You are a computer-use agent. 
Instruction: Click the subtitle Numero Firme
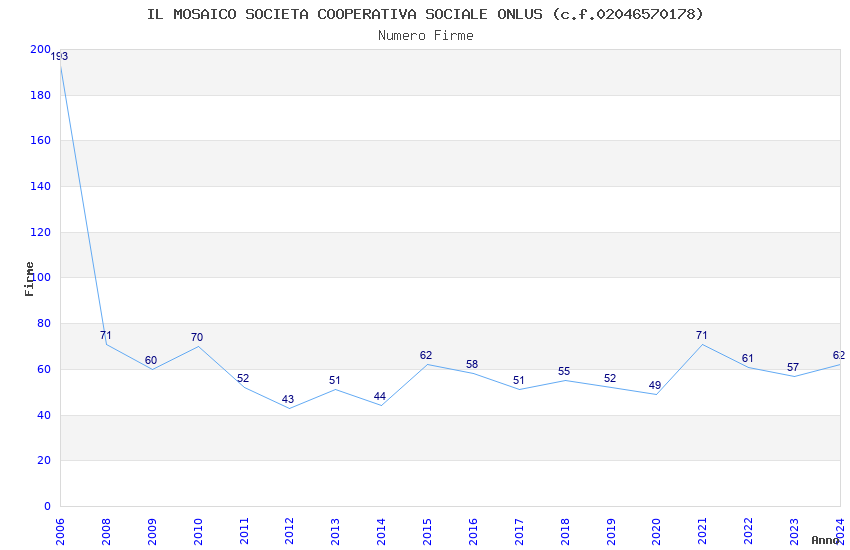(x=426, y=36)
